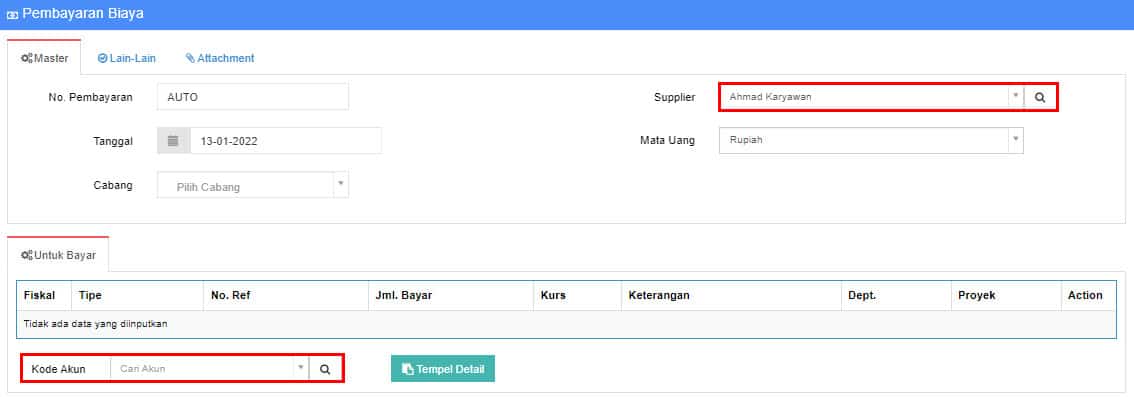Click the Dept. column header
Screen dimensions: 1134x397
click(896, 296)
